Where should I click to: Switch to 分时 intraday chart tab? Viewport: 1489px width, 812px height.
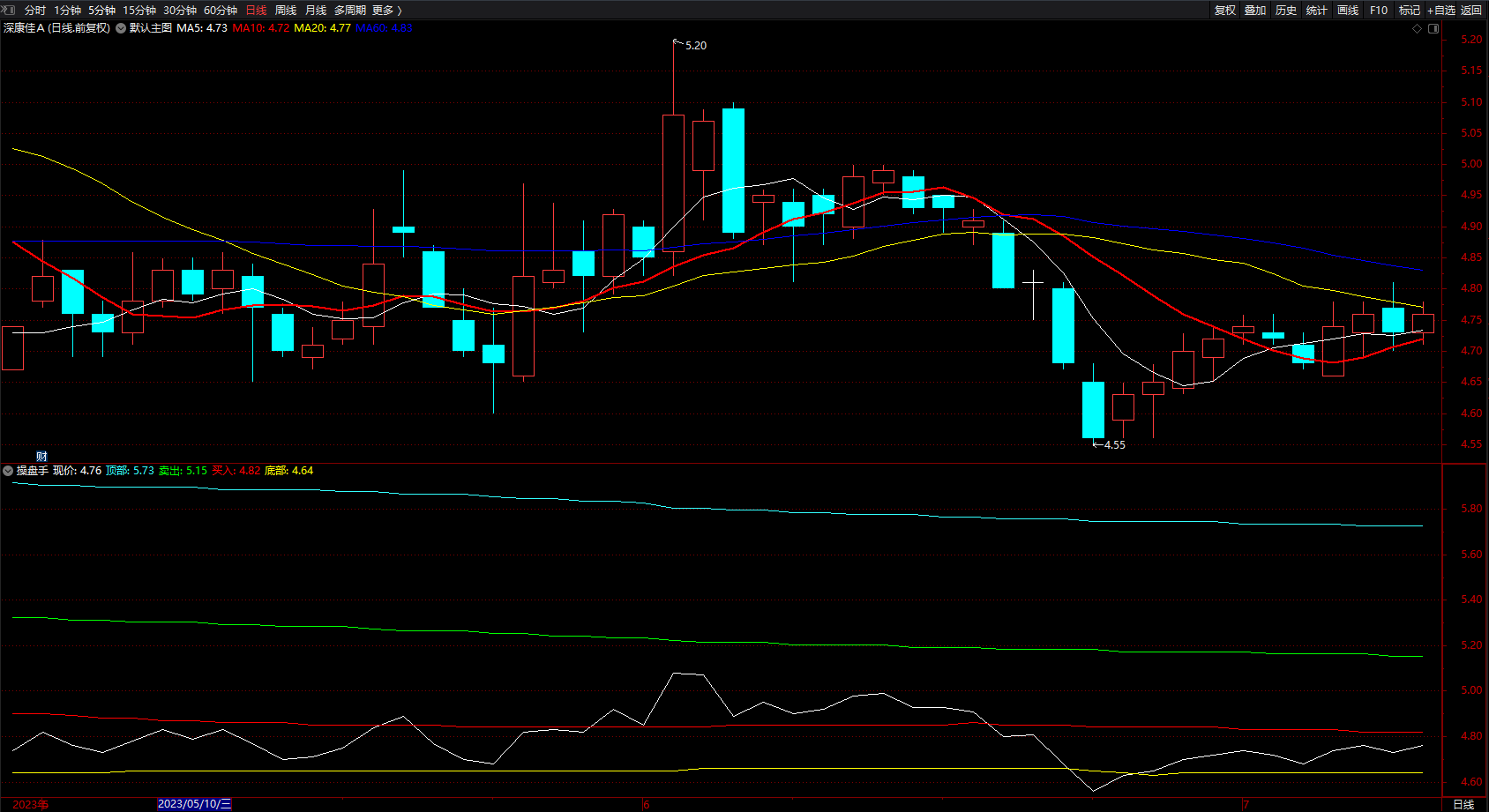35,11
